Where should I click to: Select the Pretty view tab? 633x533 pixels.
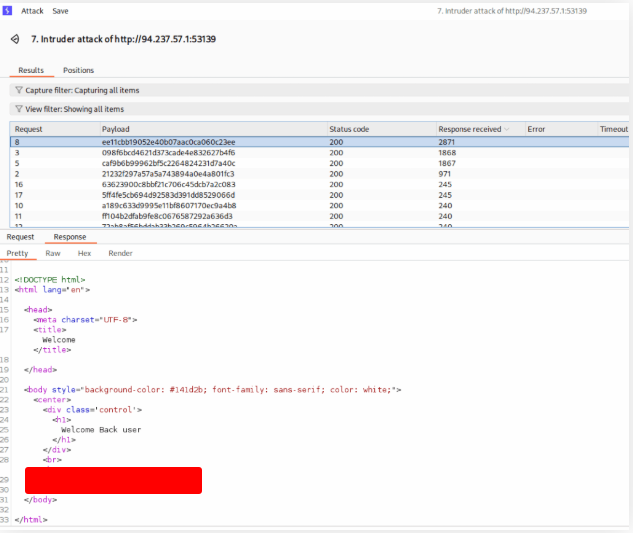[17, 254]
